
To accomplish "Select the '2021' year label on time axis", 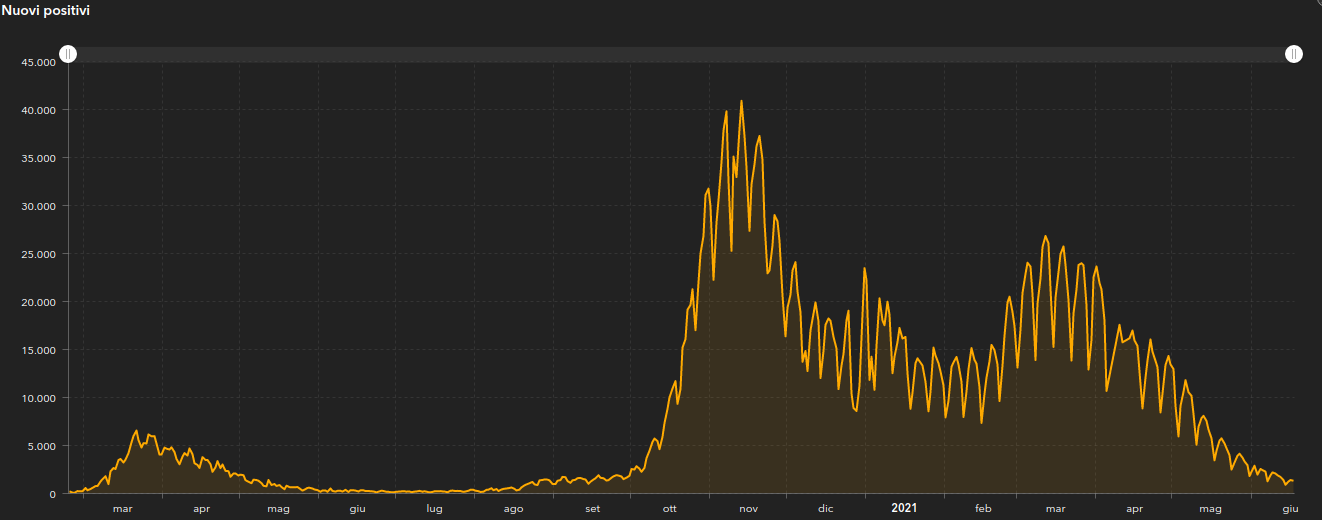I will coord(904,508).
